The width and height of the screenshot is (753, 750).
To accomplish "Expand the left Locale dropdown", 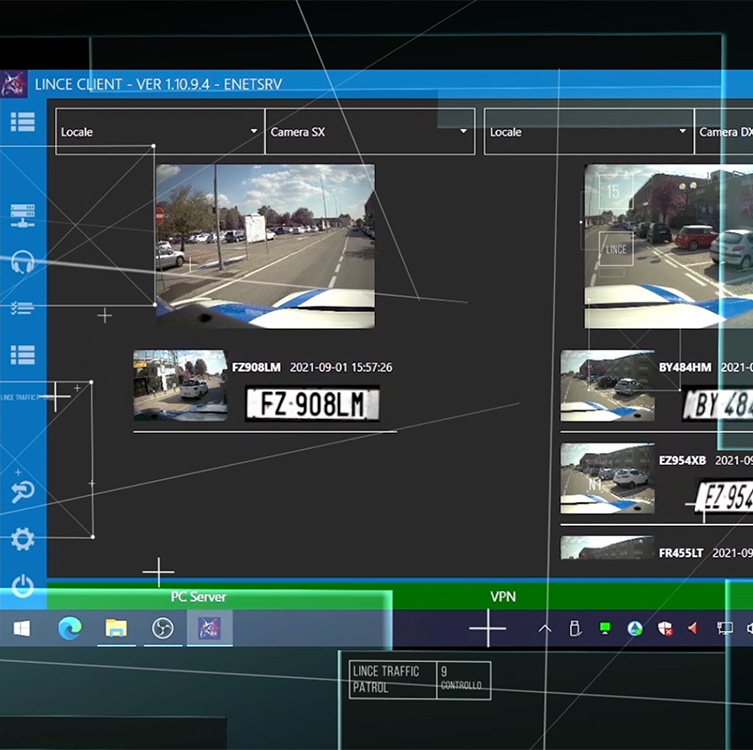I will (160, 132).
